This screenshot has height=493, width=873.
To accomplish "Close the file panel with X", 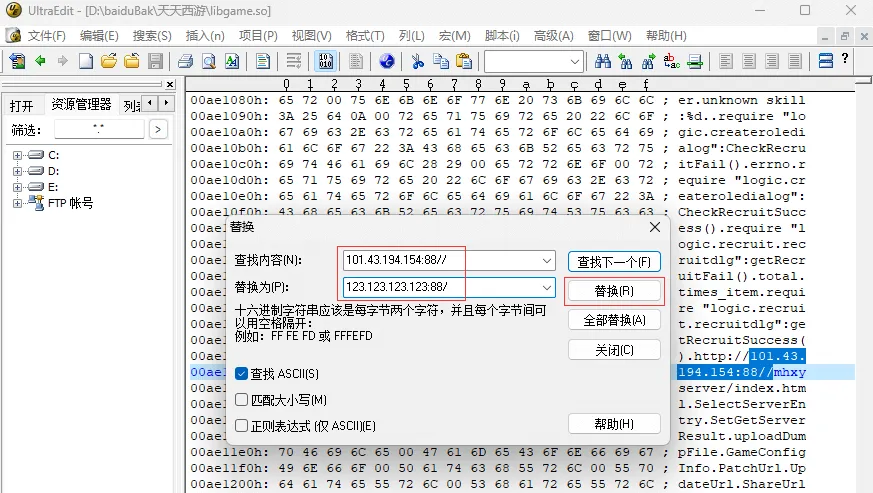I will point(170,85).
